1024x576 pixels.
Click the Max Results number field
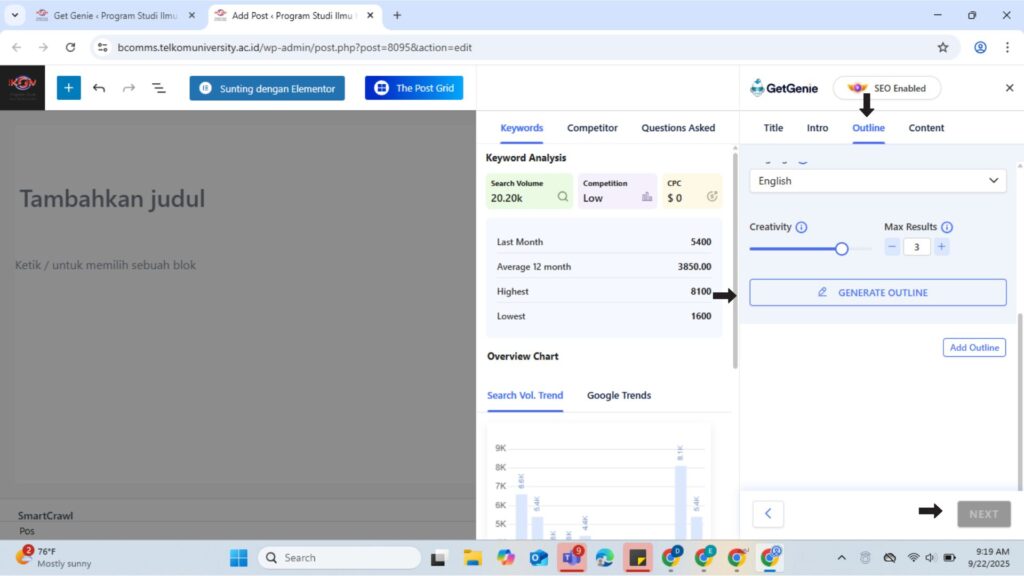[x=916, y=247]
